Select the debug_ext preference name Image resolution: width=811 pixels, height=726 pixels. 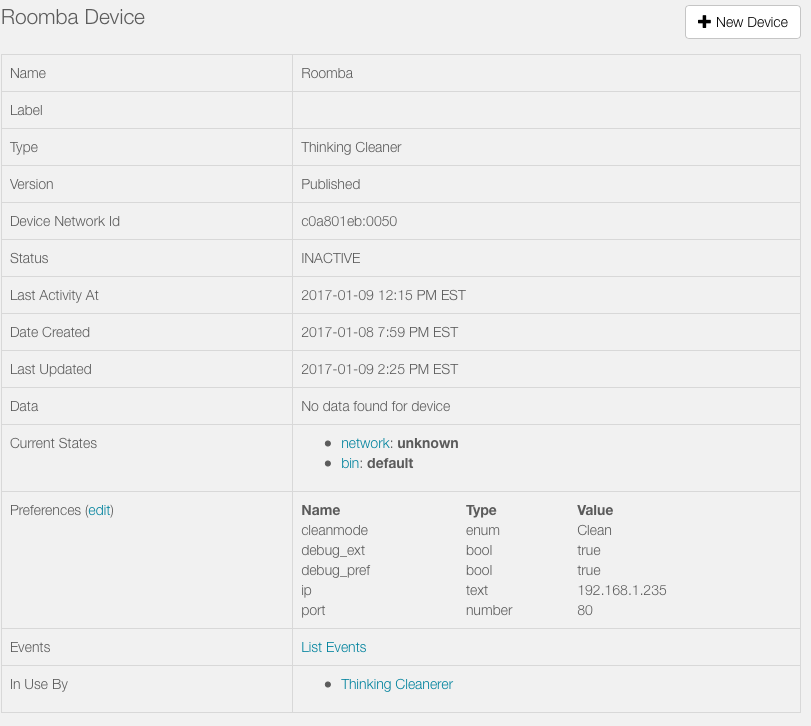tap(333, 551)
